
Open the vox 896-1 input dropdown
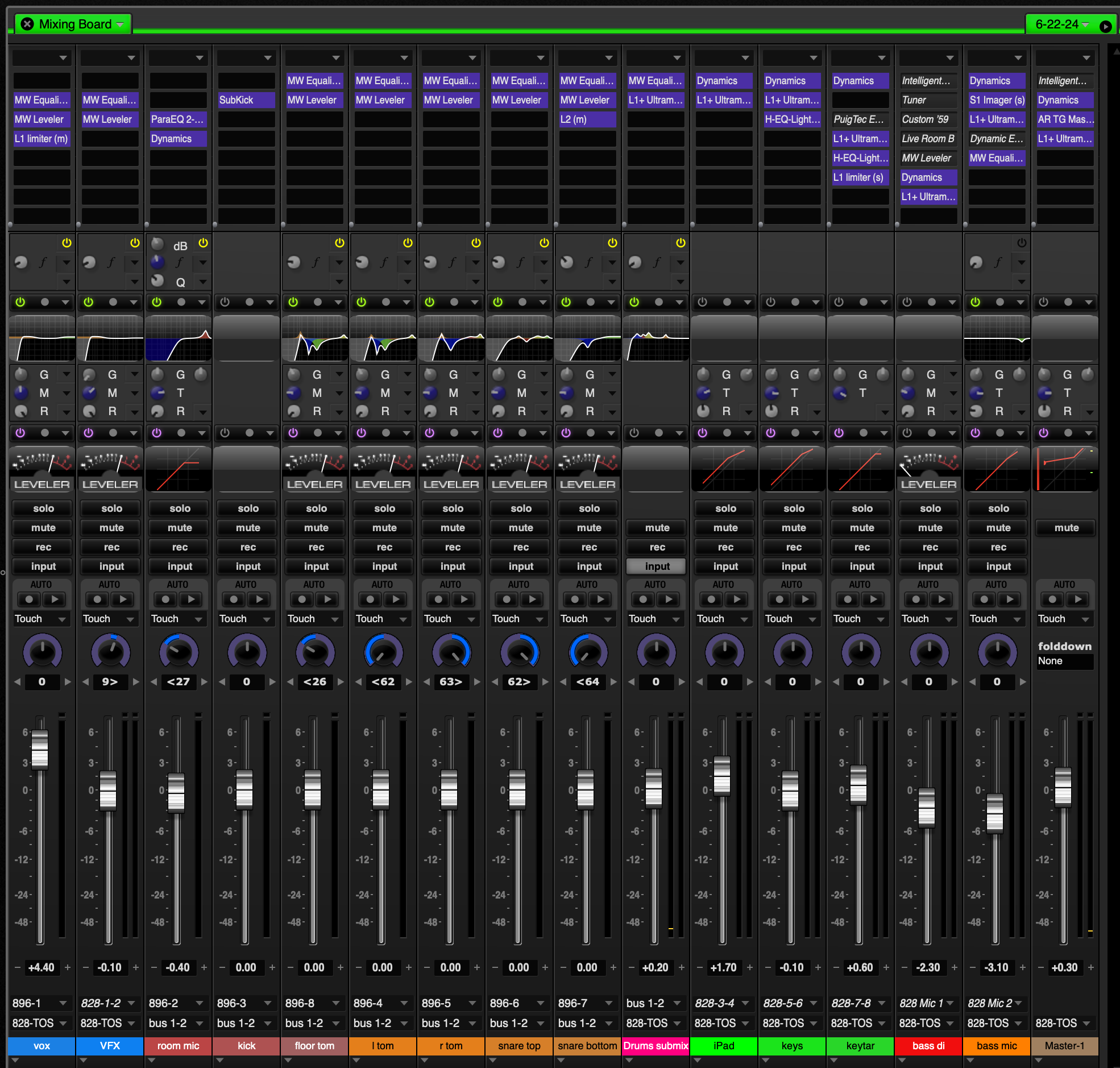[x=41, y=1003]
